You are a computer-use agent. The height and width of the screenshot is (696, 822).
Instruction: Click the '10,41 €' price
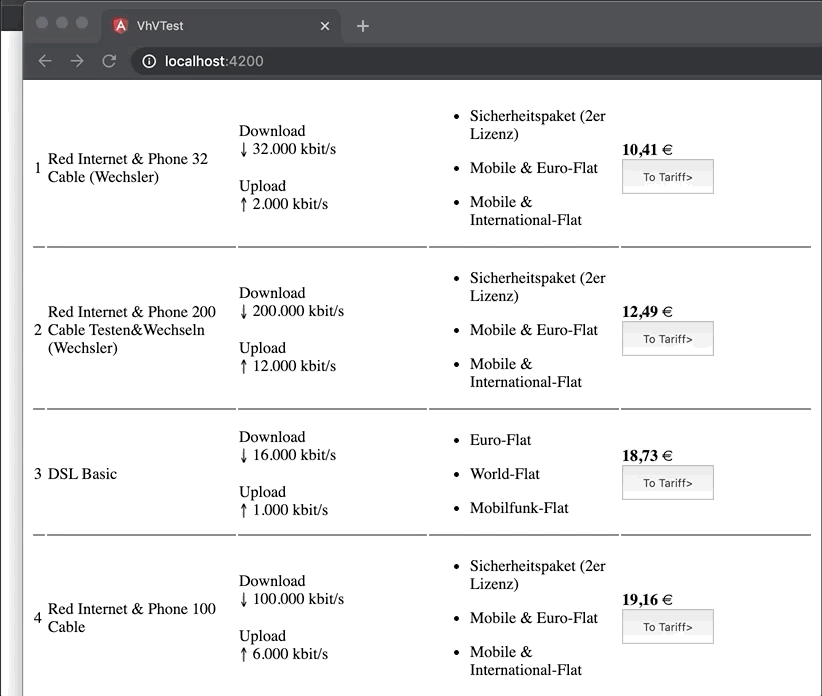coord(647,150)
